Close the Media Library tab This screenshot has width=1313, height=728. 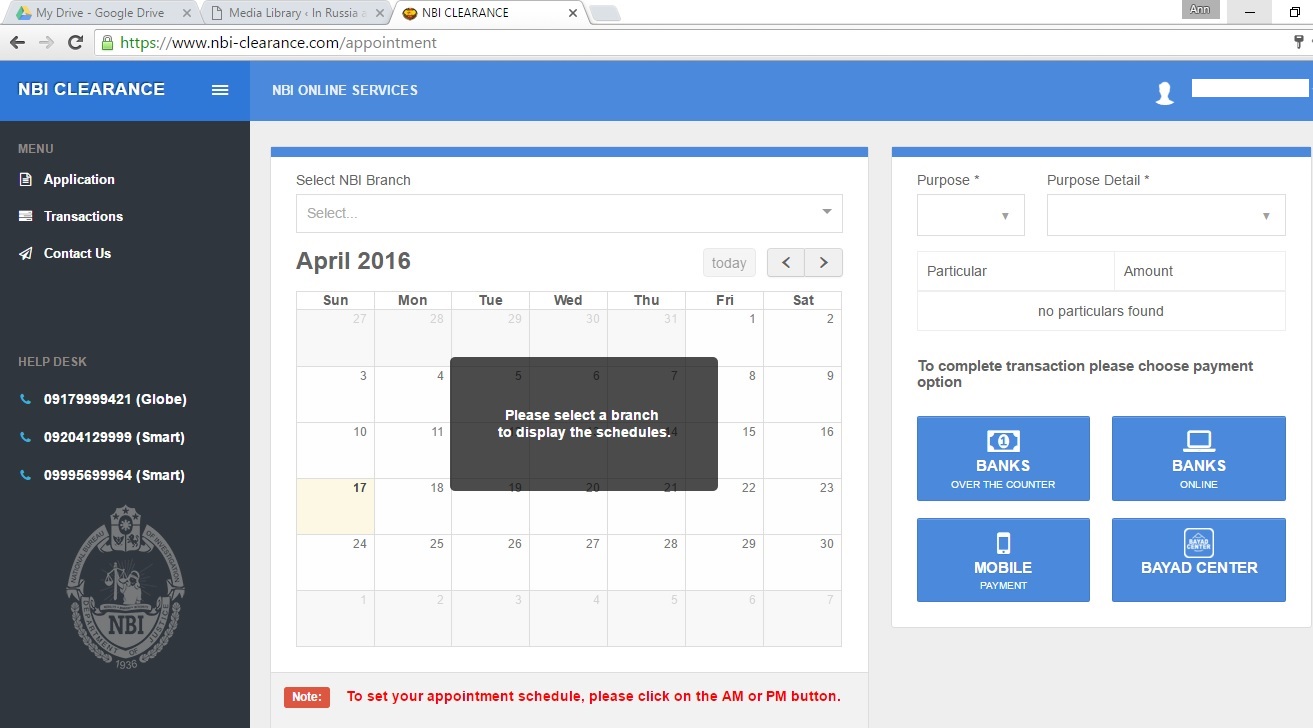(379, 14)
